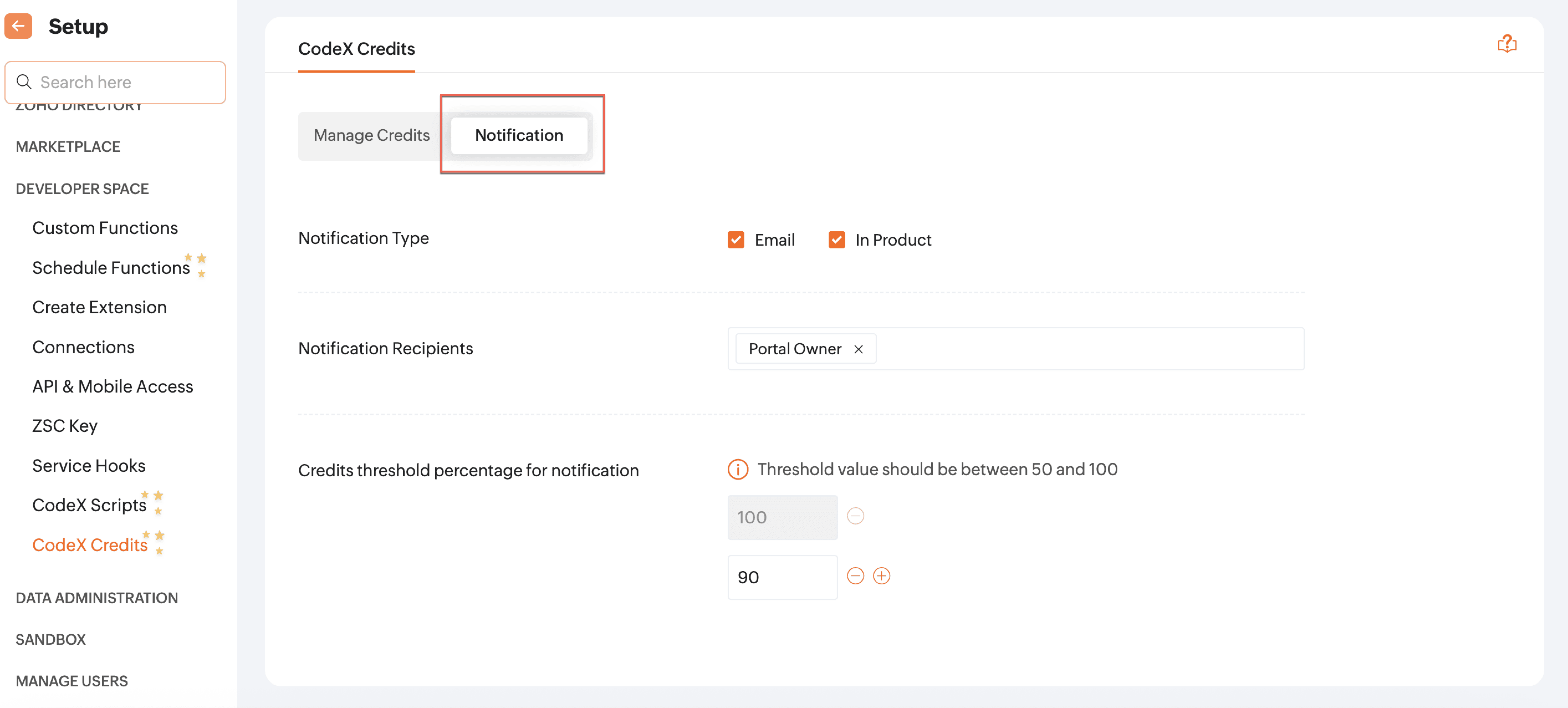Uncheck the Email notification checkbox
Image resolution: width=1568 pixels, height=708 pixels.
pos(736,240)
